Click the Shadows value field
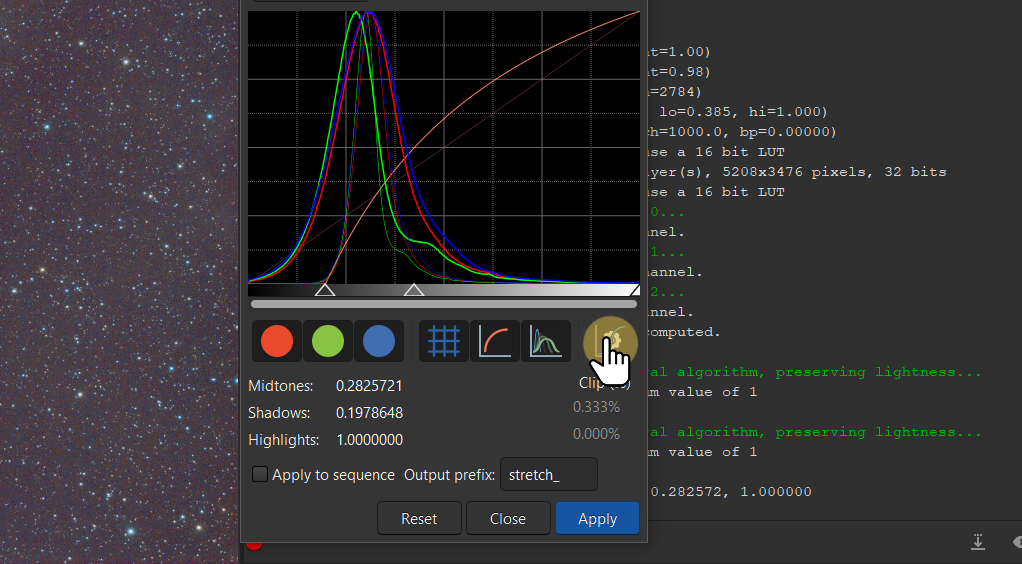The image size is (1022, 564). [x=370, y=413]
